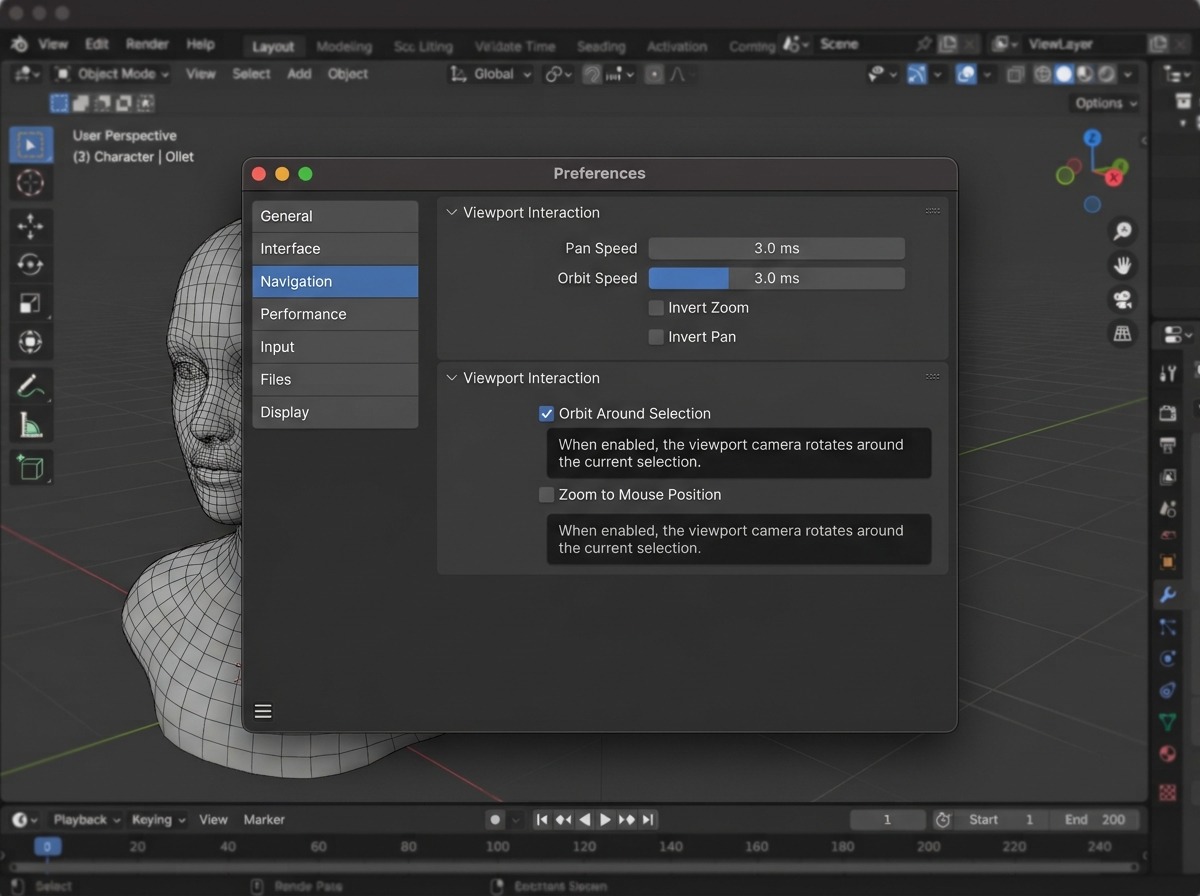This screenshot has width=1200, height=896.
Task: Toggle X-ray mode in viewport header
Action: [1015, 74]
